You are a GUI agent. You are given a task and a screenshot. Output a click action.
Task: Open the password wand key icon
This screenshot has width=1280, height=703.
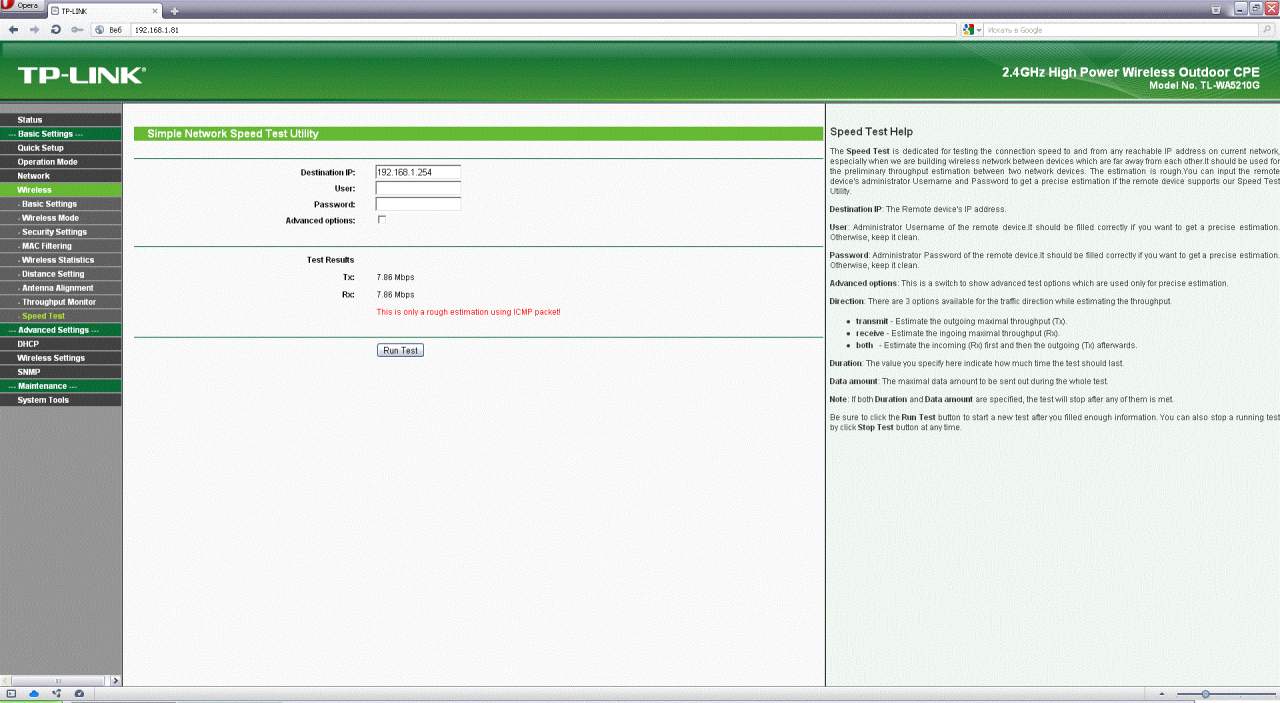[x=77, y=30]
